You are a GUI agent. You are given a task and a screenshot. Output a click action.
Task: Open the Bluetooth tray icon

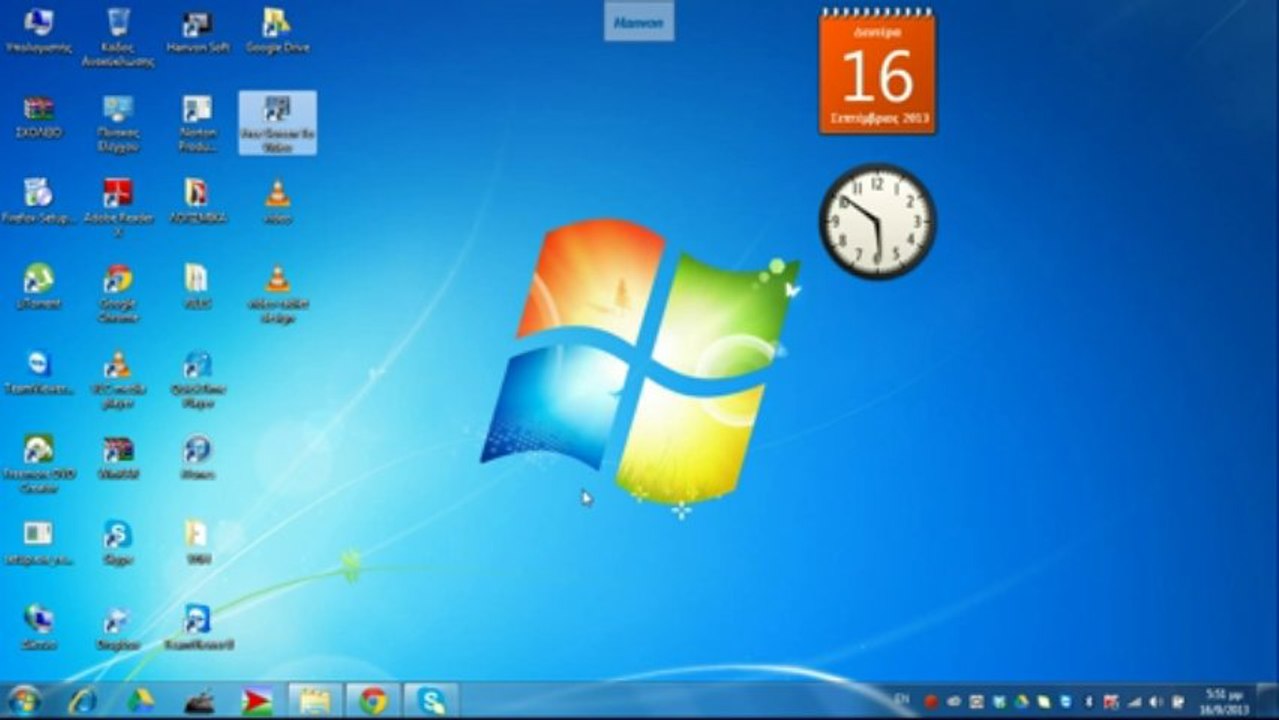pos(1088,701)
